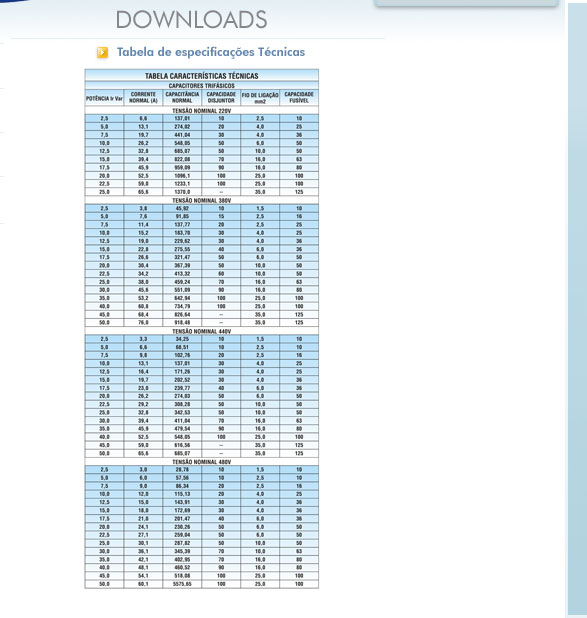
Task: Click capacitance cell '201,47'
Action: click(182, 519)
